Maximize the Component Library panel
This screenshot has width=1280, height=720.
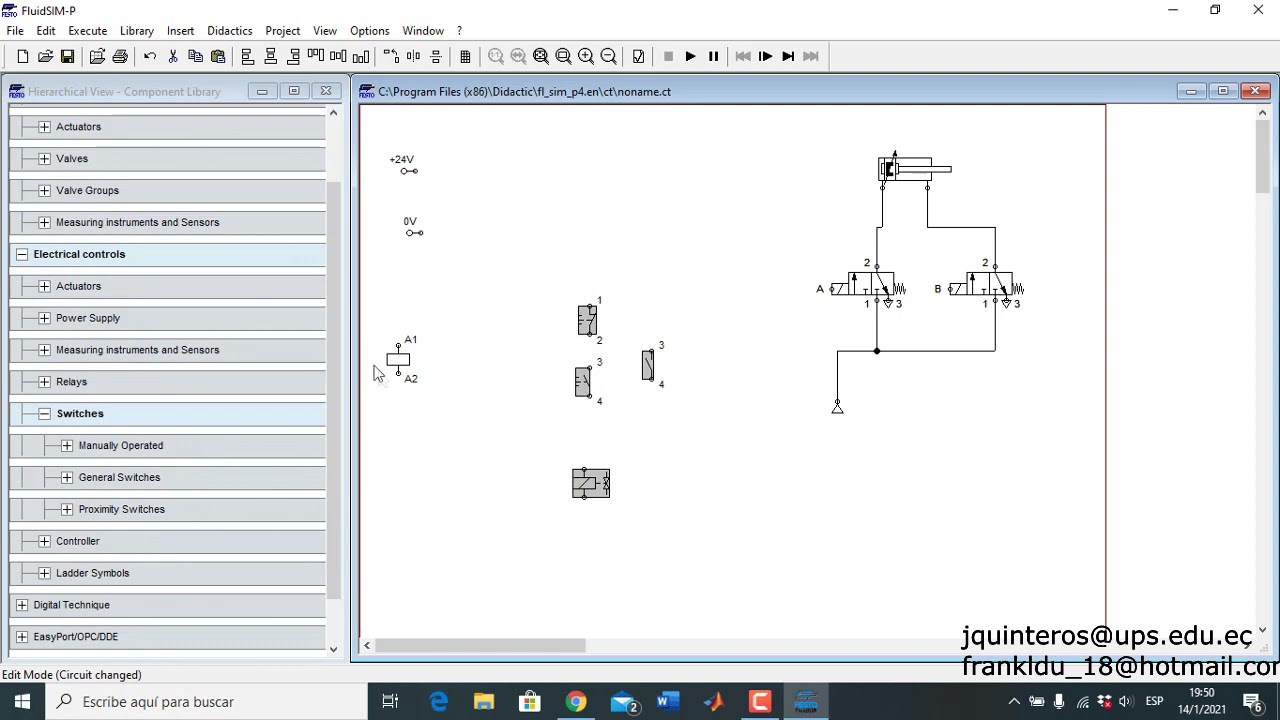294,92
